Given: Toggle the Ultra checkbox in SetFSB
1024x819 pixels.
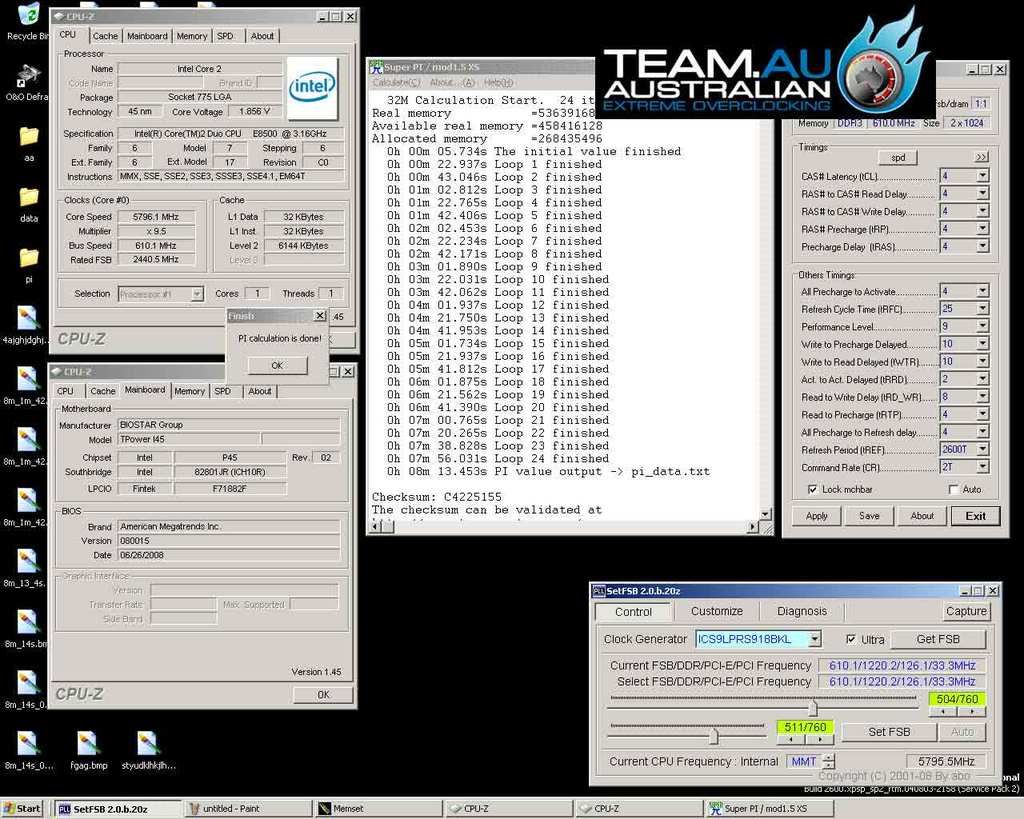Looking at the screenshot, I should tap(851, 639).
